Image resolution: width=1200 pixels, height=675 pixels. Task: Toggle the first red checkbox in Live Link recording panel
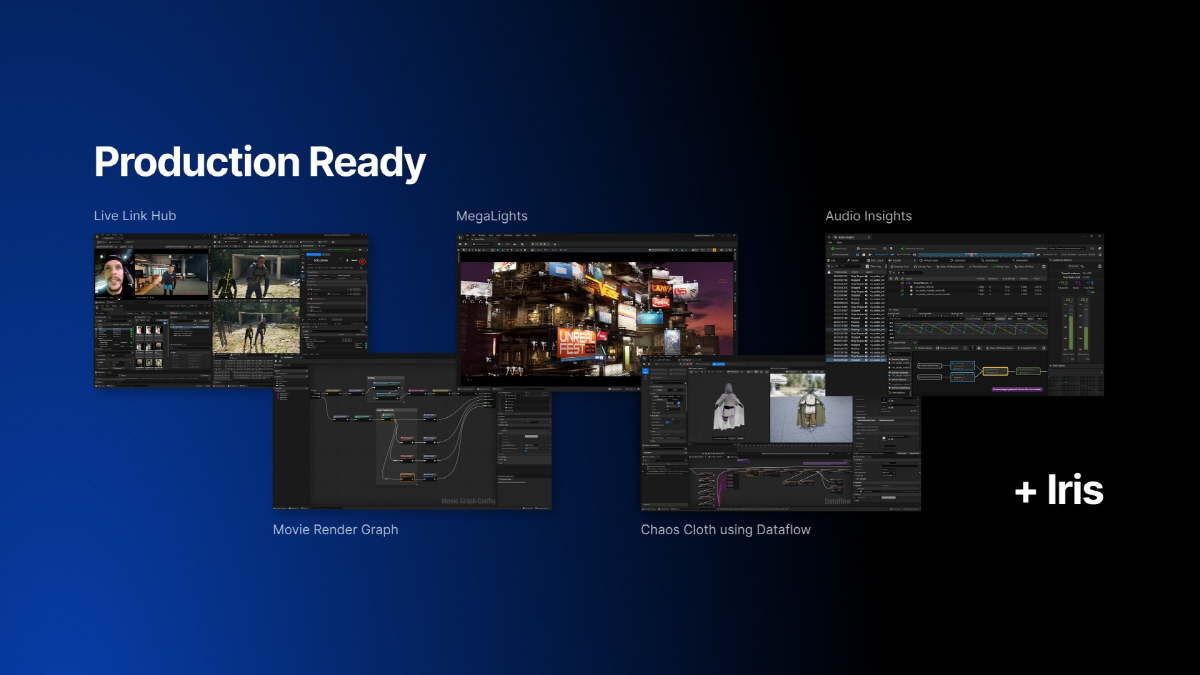tap(308, 289)
